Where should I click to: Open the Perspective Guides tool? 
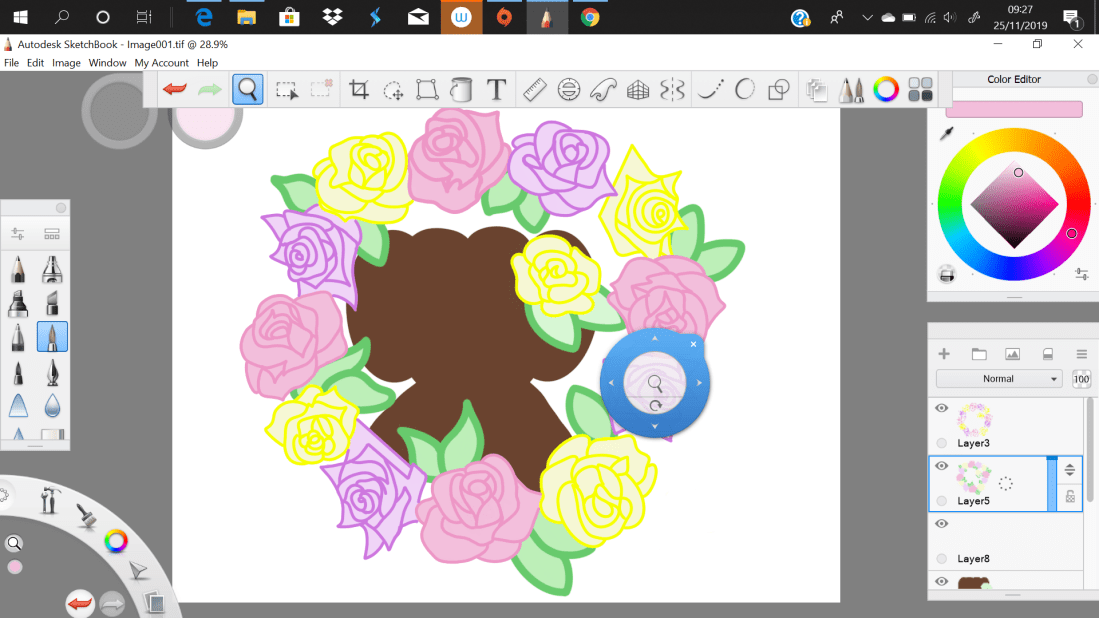point(638,90)
